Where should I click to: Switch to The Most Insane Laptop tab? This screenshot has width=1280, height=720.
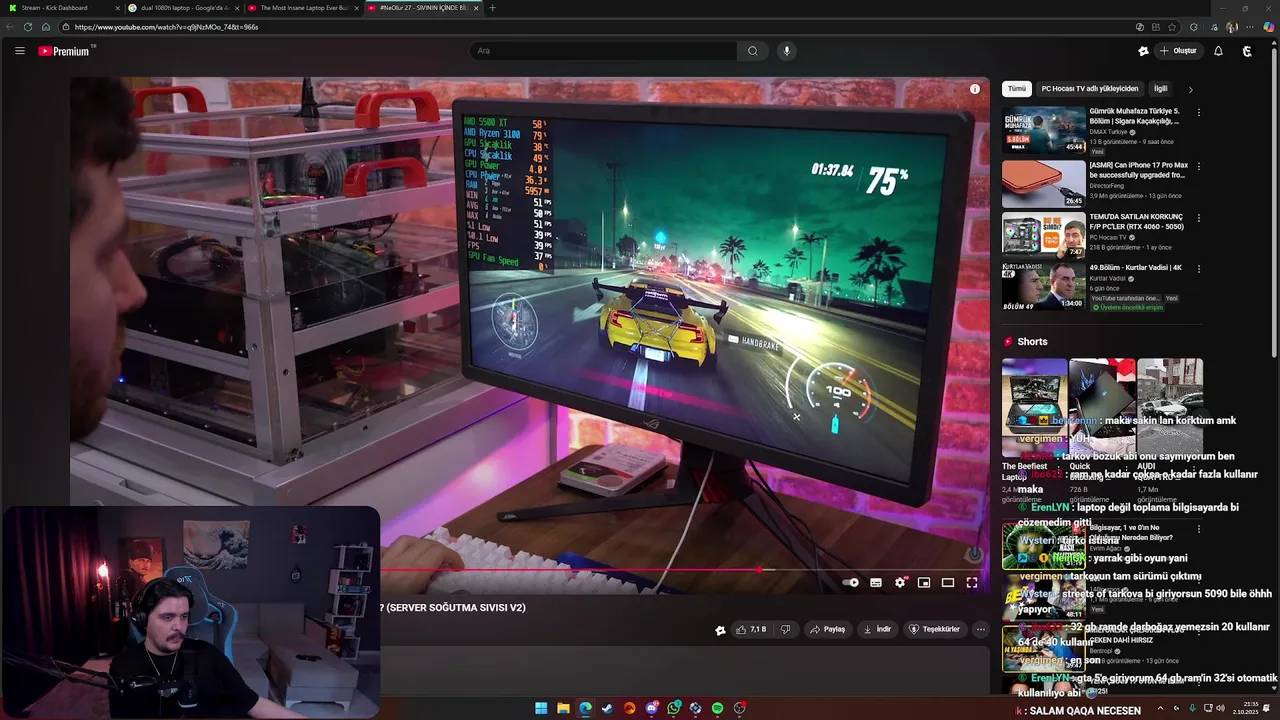tap(302, 8)
